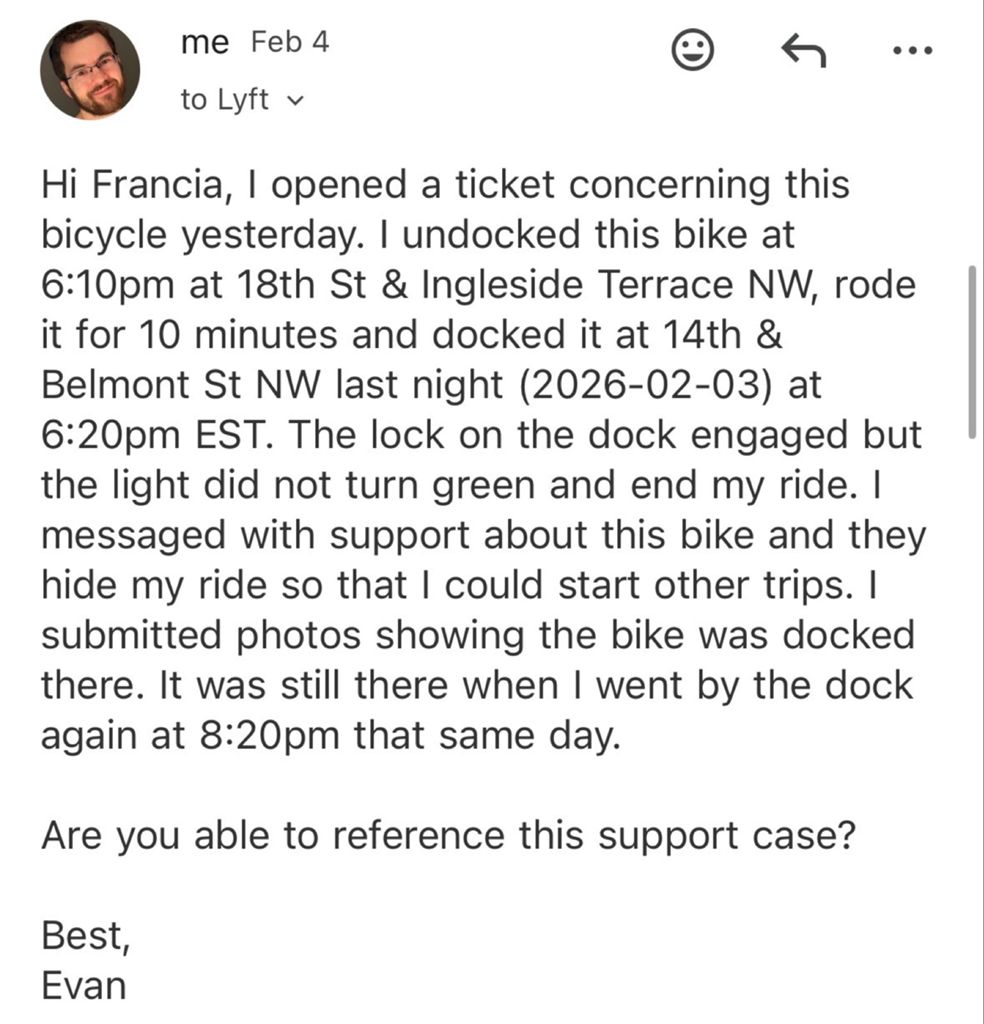
Task: Click the "Best," sign-off line
Action: coord(85,935)
